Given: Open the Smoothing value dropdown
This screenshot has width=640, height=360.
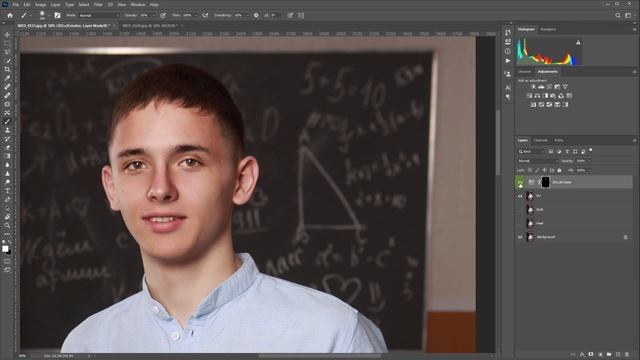Looking at the screenshot, I should (x=247, y=15).
